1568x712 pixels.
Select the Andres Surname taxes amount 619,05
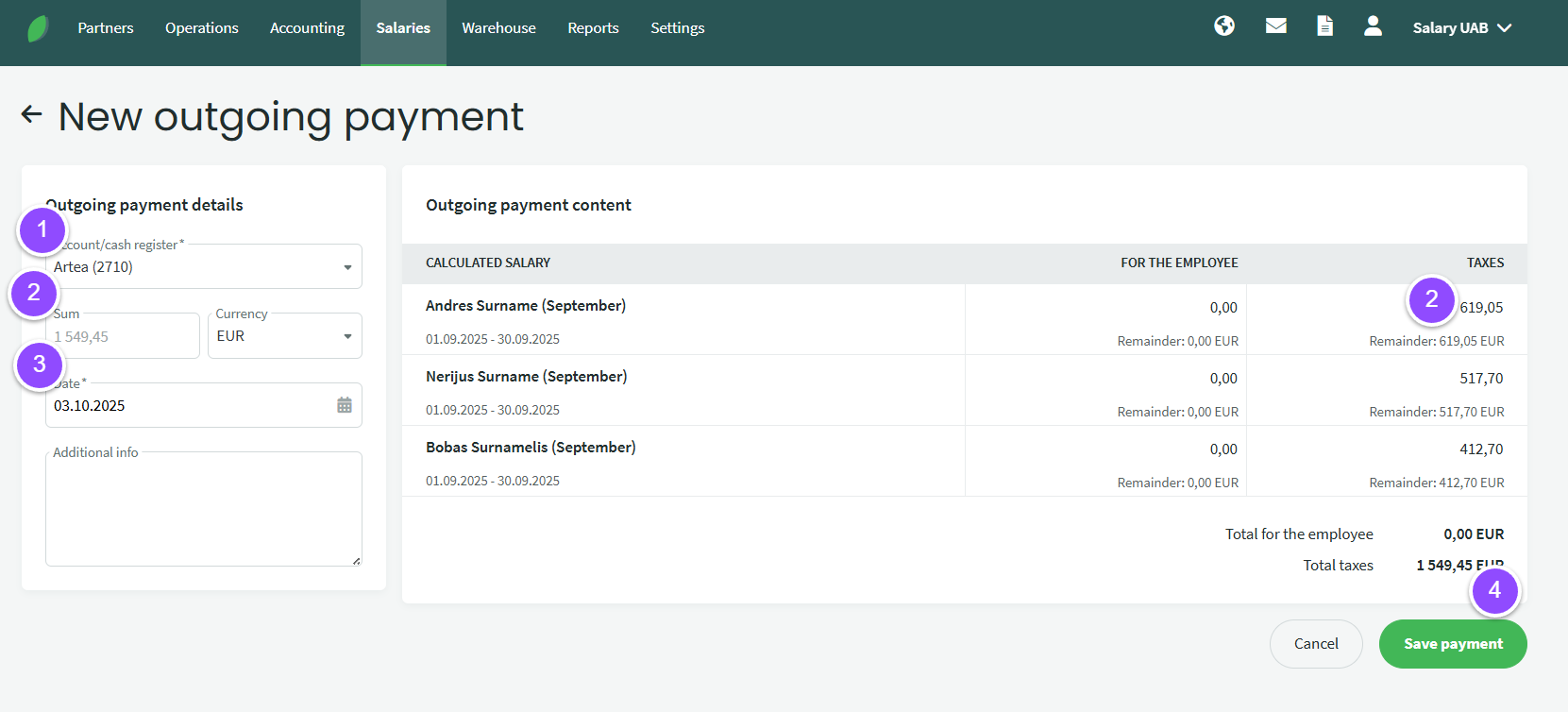point(1481,308)
